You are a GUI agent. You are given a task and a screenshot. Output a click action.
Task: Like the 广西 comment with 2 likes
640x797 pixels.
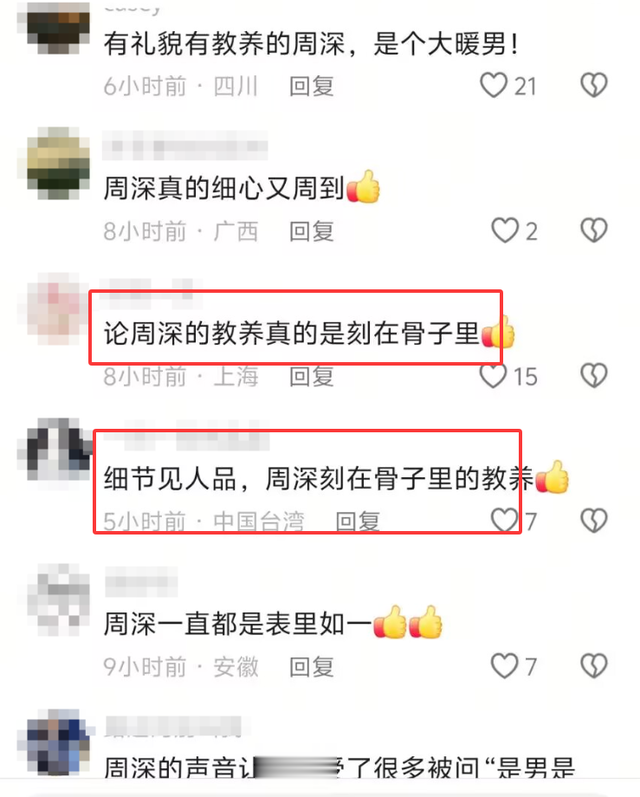pyautogui.click(x=505, y=231)
